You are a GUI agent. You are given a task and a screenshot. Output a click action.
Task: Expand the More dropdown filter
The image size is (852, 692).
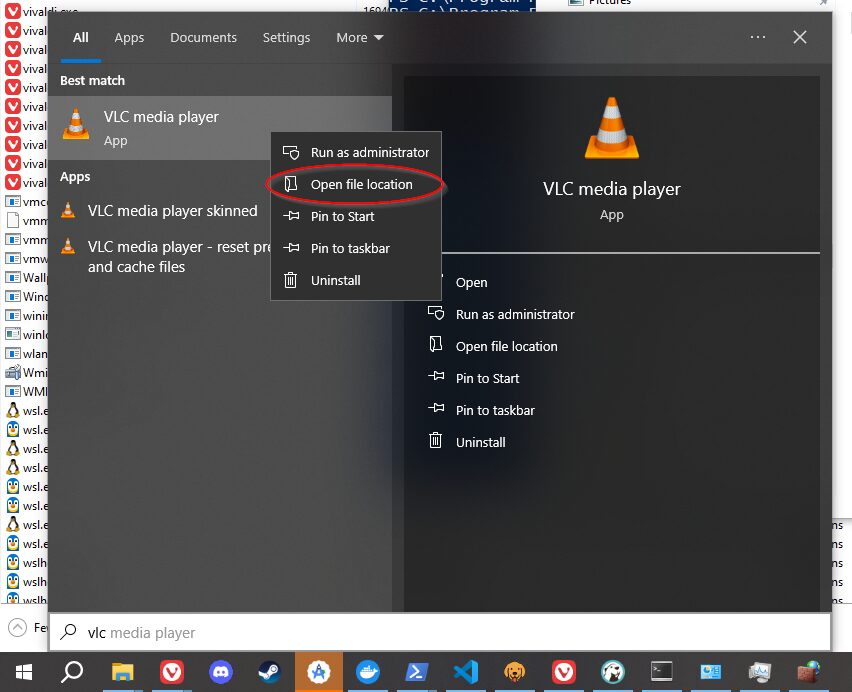(x=359, y=37)
